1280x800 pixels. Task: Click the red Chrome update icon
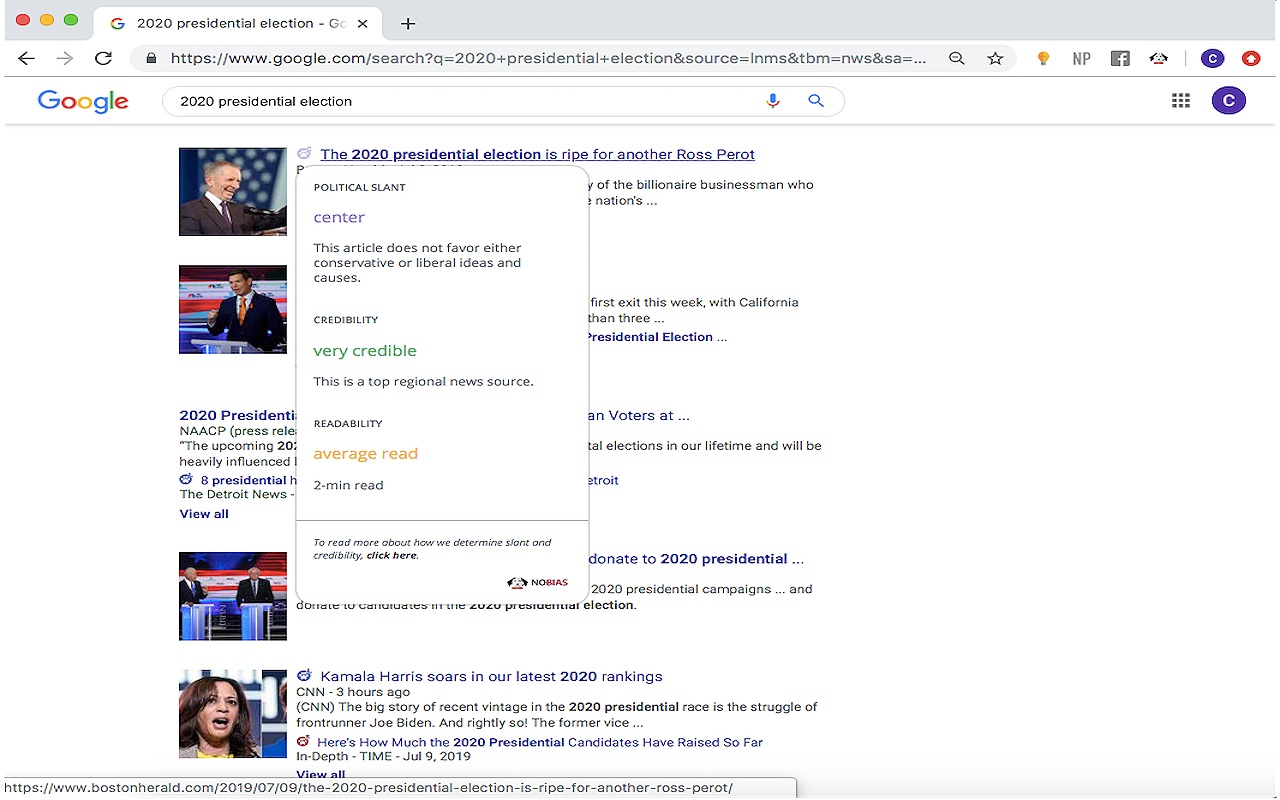tap(1251, 59)
